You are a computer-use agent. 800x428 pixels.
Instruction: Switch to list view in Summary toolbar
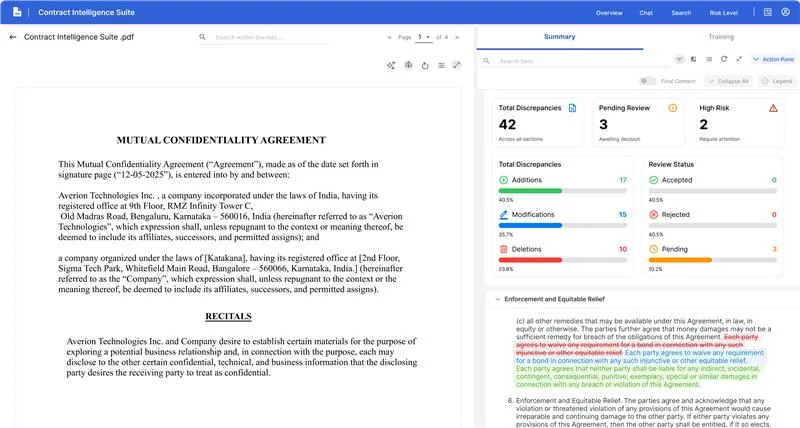click(709, 60)
